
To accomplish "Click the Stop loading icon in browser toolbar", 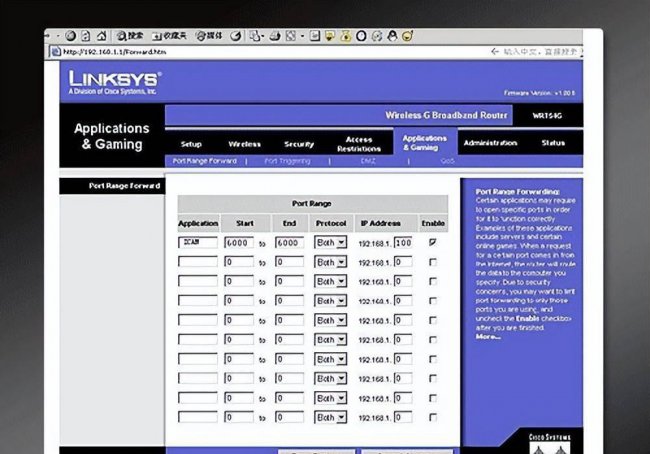I will click(70, 36).
